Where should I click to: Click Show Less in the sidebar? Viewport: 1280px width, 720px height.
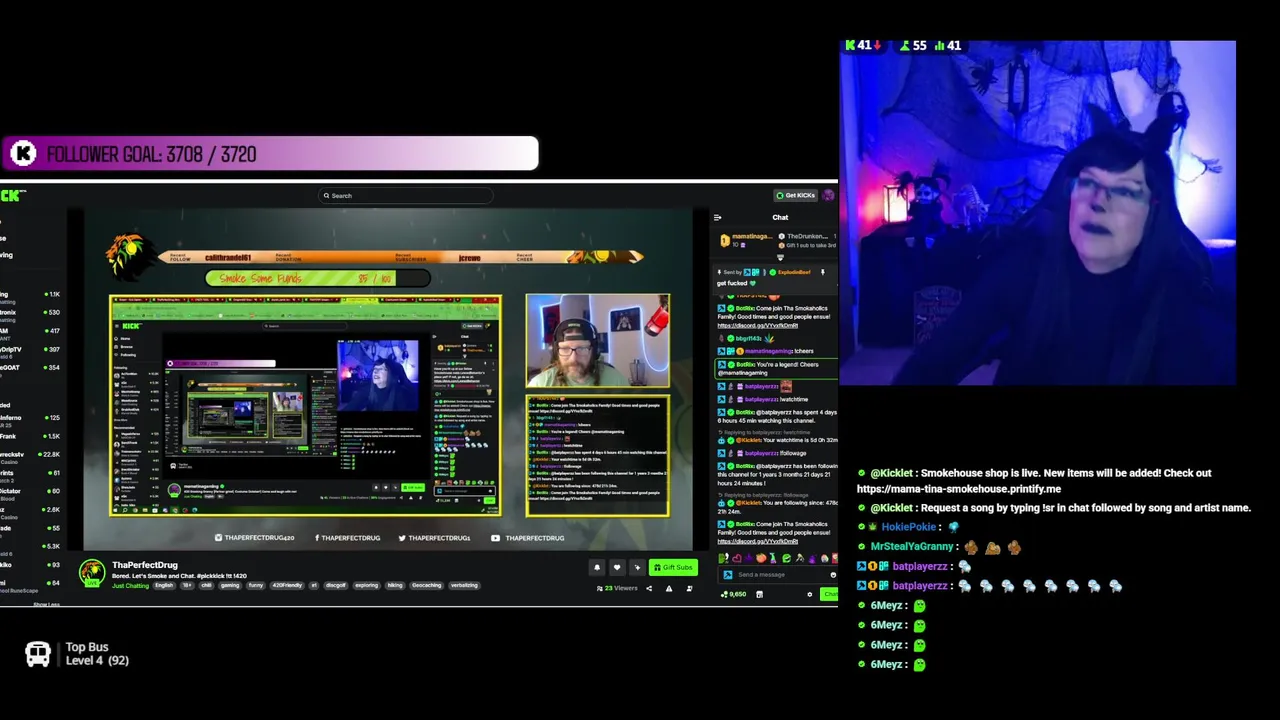coord(46,604)
